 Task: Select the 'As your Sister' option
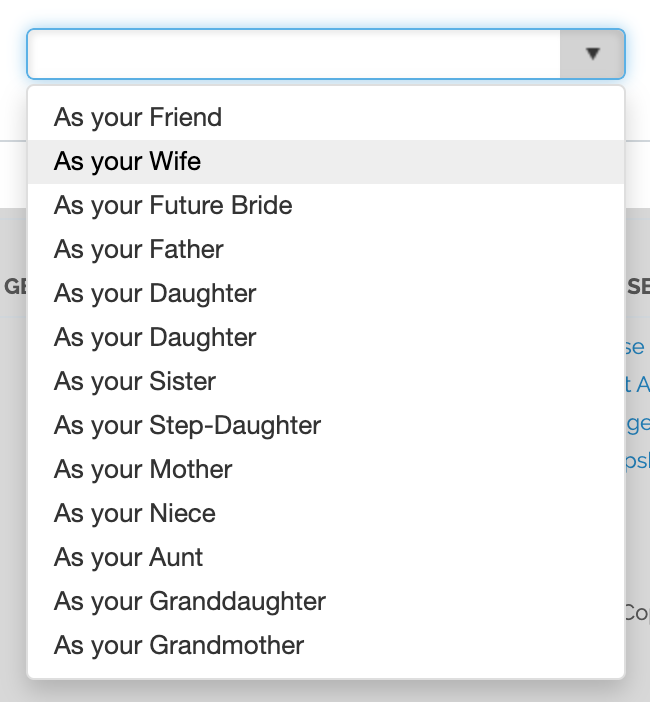click(135, 382)
